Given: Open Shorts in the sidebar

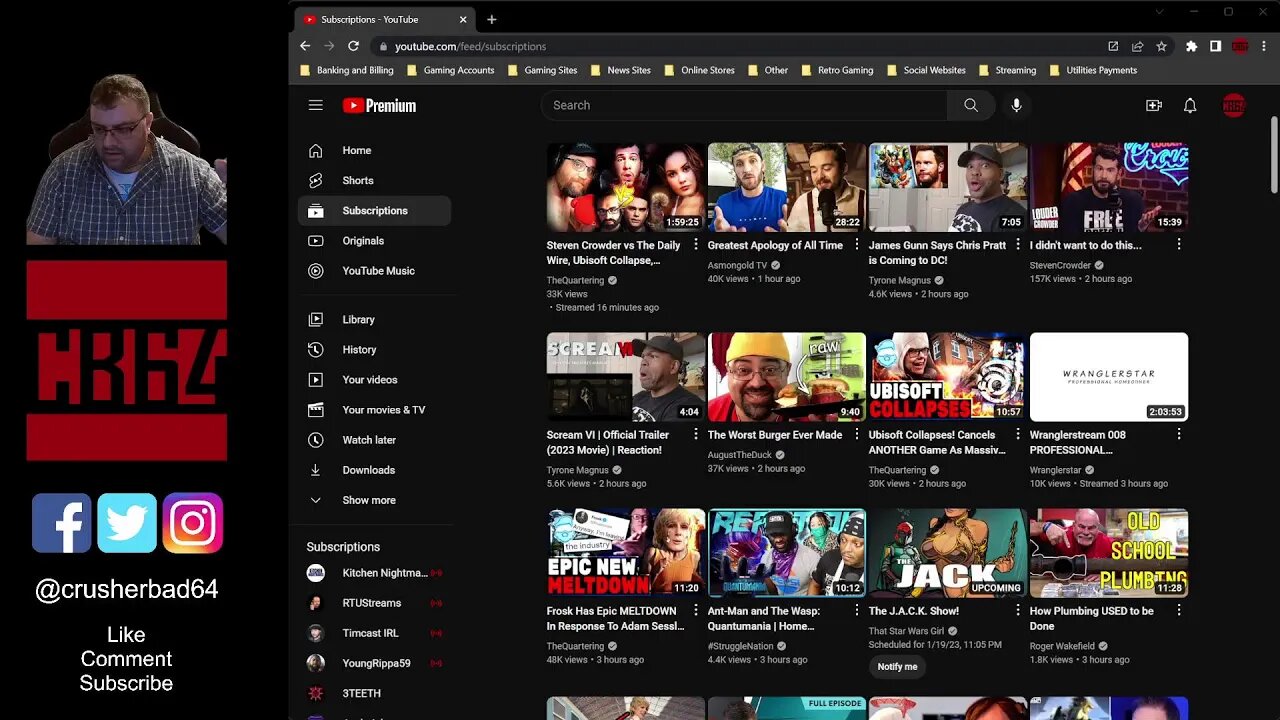Looking at the screenshot, I should [x=374, y=180].
